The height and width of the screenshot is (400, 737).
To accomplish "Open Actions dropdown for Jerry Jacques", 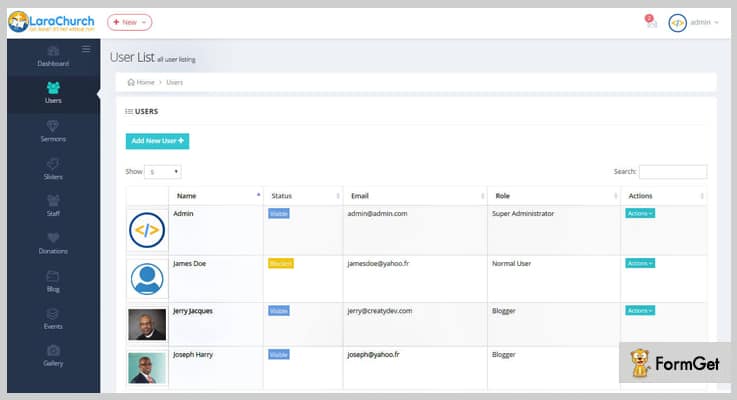I will tap(640, 311).
